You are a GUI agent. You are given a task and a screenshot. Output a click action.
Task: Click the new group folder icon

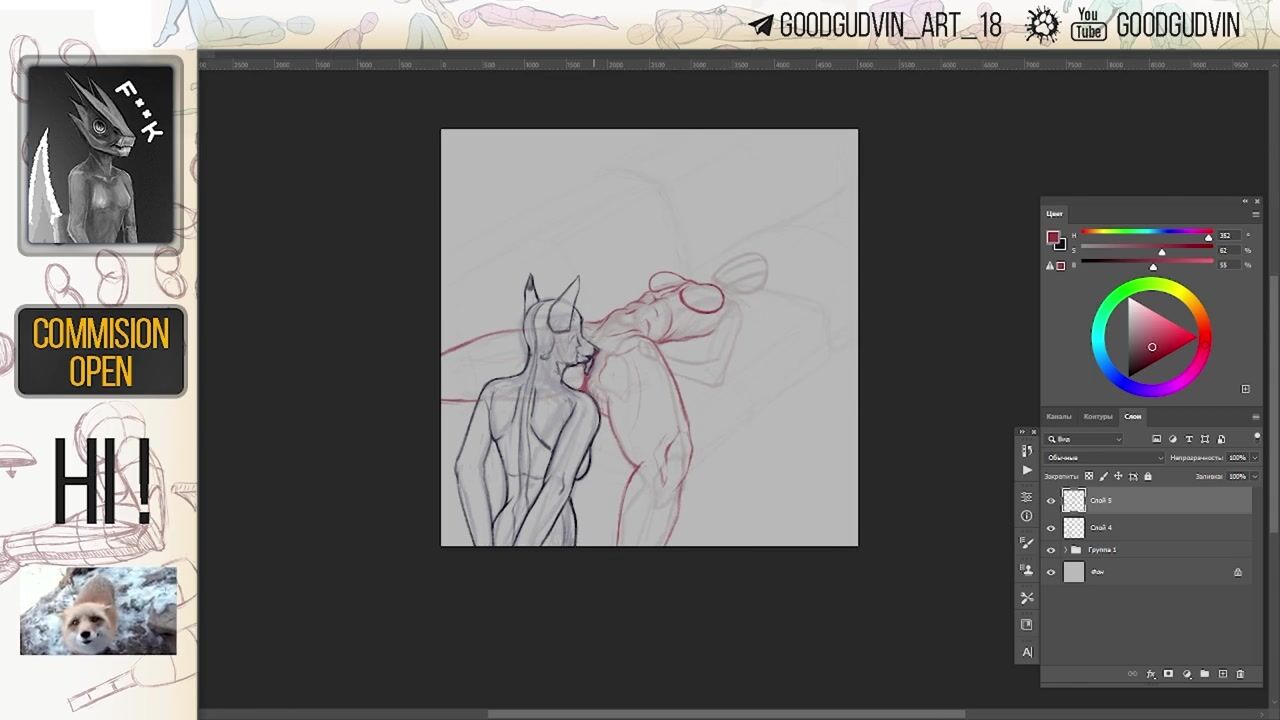pos(1204,674)
